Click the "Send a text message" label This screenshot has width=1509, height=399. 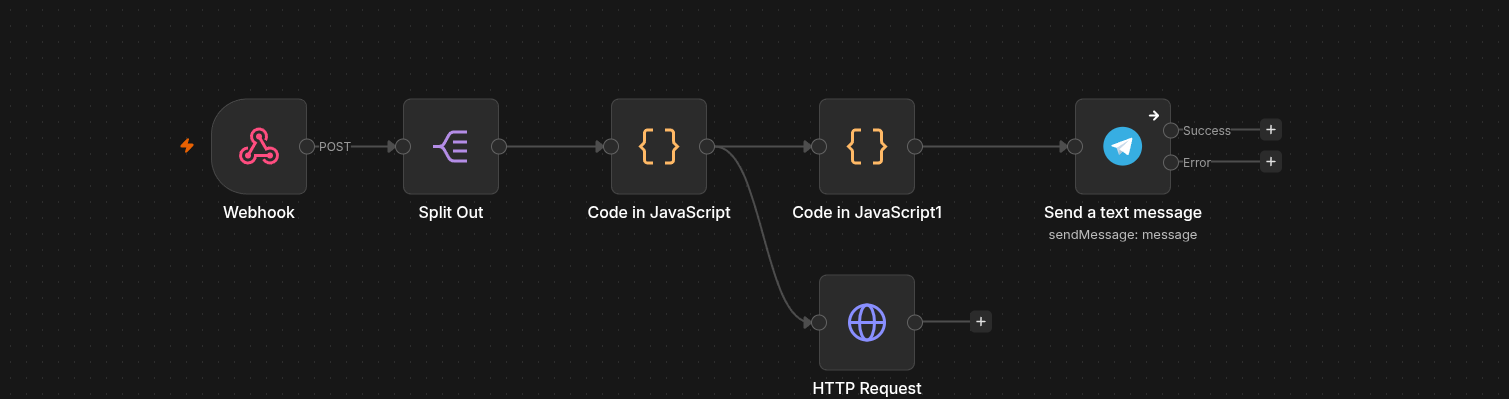click(1123, 213)
